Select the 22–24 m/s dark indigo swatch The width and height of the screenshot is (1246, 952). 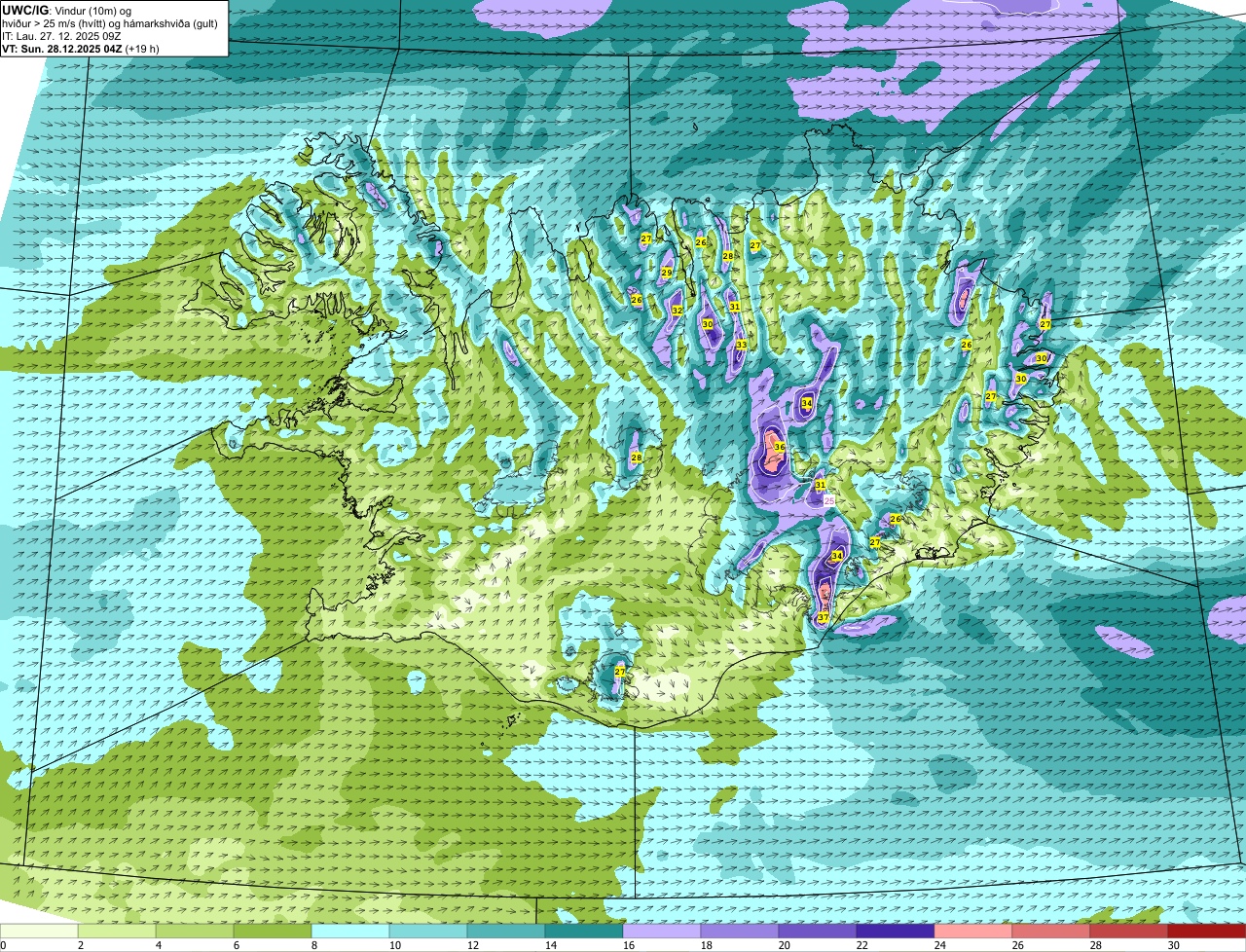pyautogui.click(x=896, y=932)
